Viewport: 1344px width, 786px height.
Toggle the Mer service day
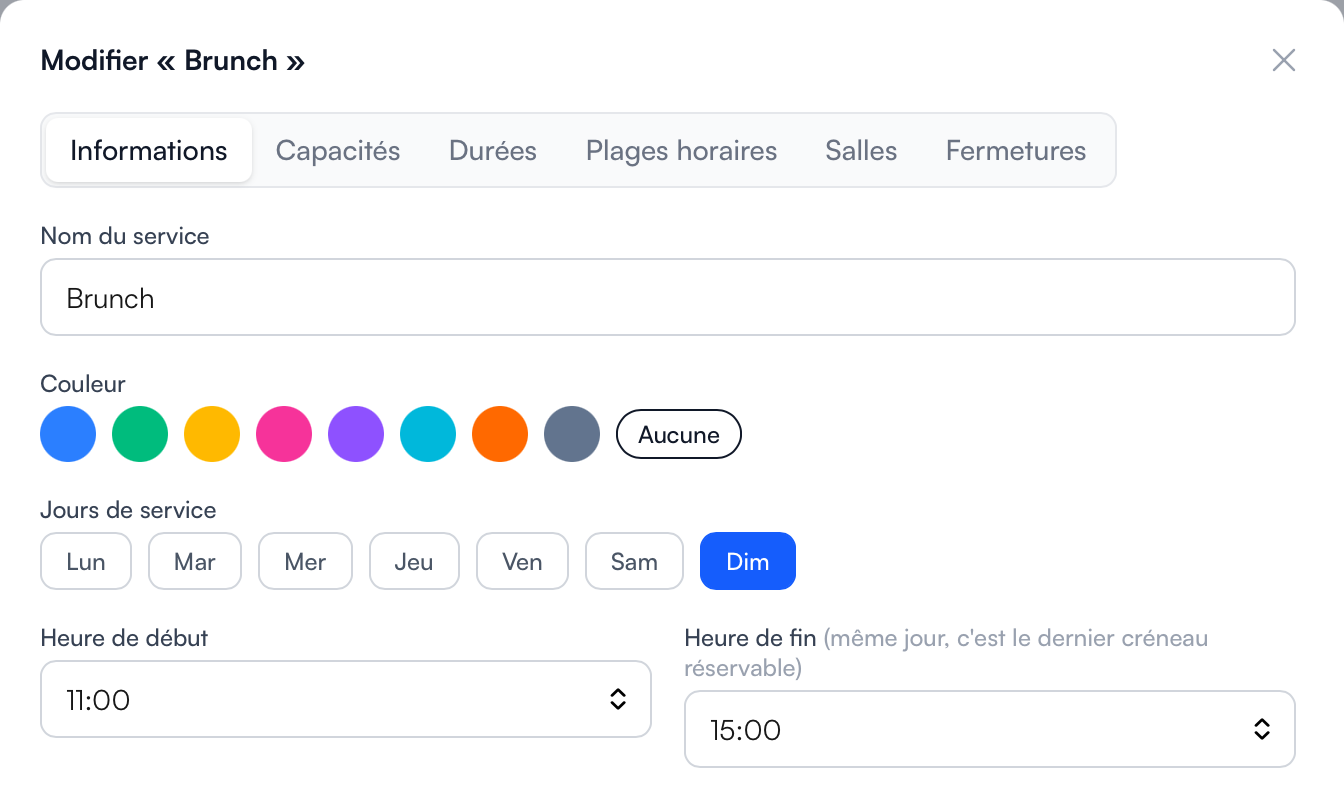click(305, 561)
